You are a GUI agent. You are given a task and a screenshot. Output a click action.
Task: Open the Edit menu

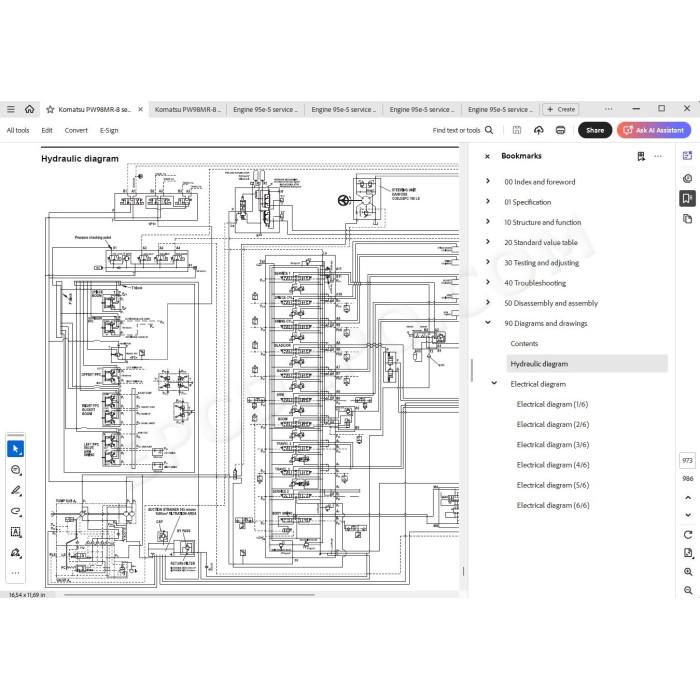point(47,130)
